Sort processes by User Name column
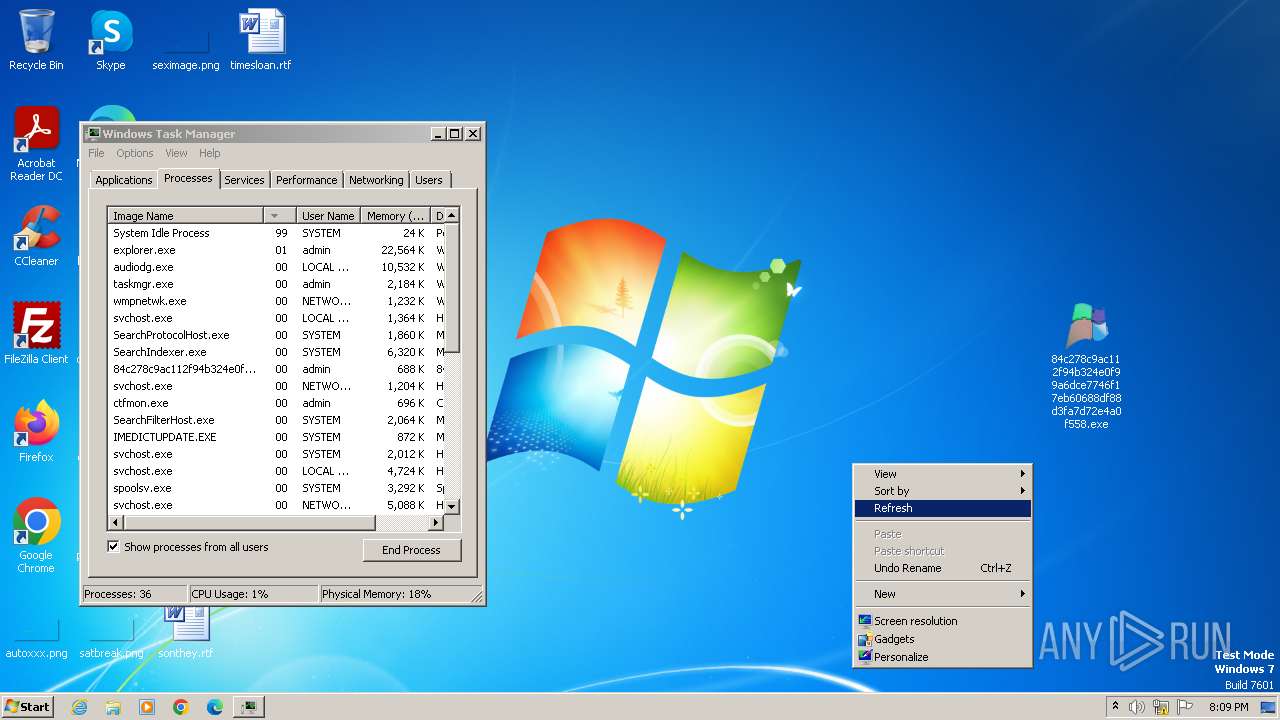 [328, 215]
